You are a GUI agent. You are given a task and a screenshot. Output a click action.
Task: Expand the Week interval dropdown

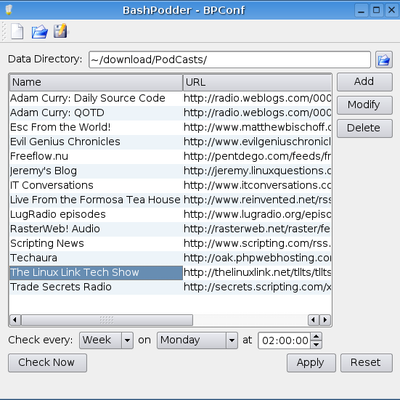click(106, 340)
